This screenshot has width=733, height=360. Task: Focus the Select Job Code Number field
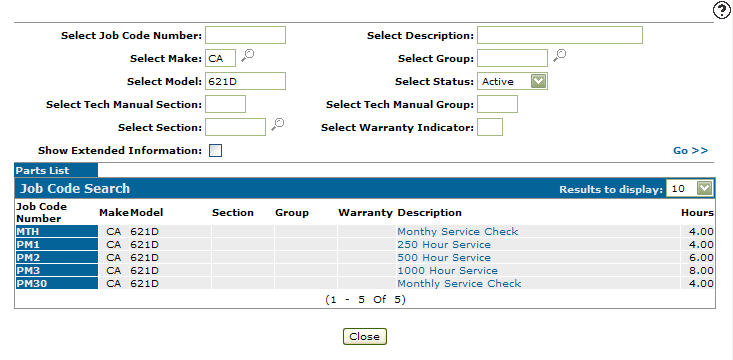(245, 35)
